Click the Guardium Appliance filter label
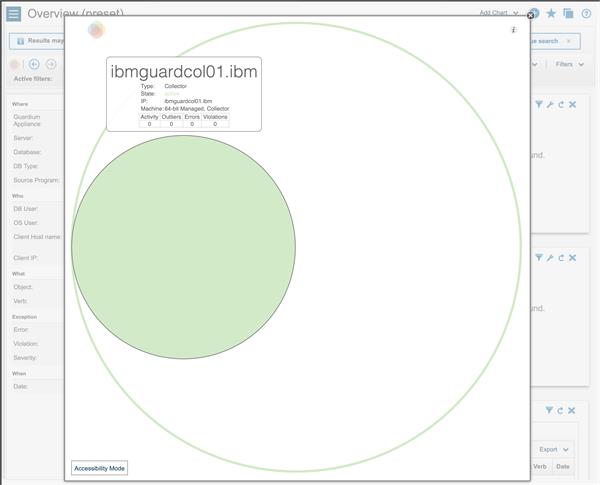 [x=27, y=120]
